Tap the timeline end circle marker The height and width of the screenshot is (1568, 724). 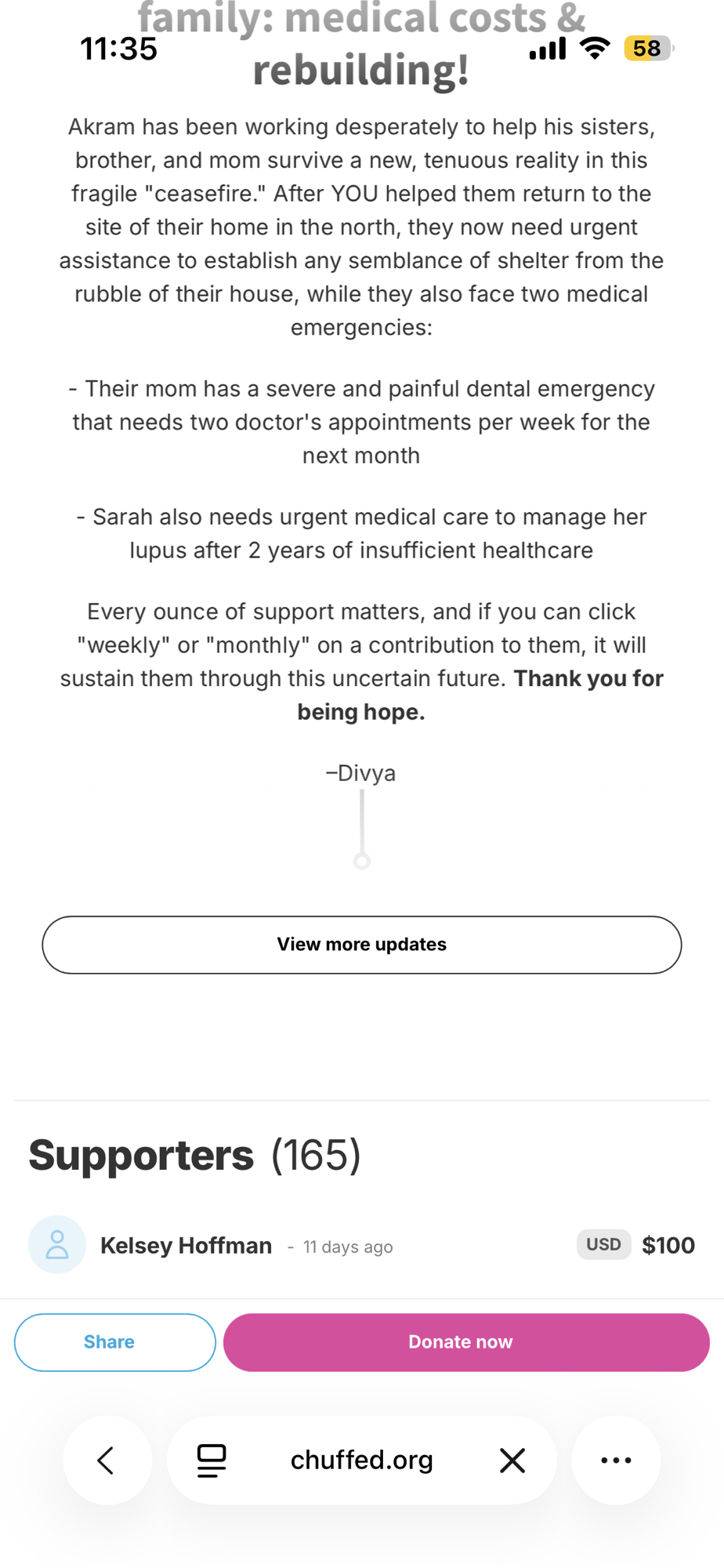pos(362,862)
